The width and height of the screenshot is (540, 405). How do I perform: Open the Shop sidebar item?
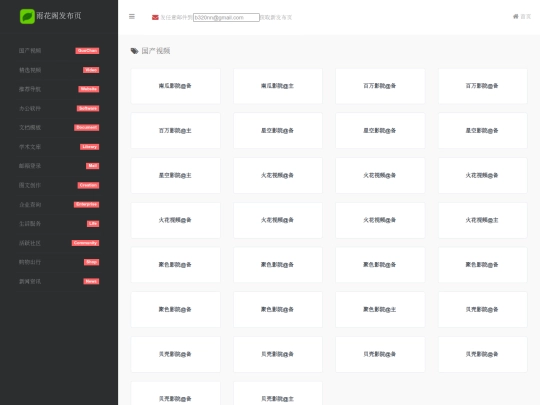[x=59, y=262]
